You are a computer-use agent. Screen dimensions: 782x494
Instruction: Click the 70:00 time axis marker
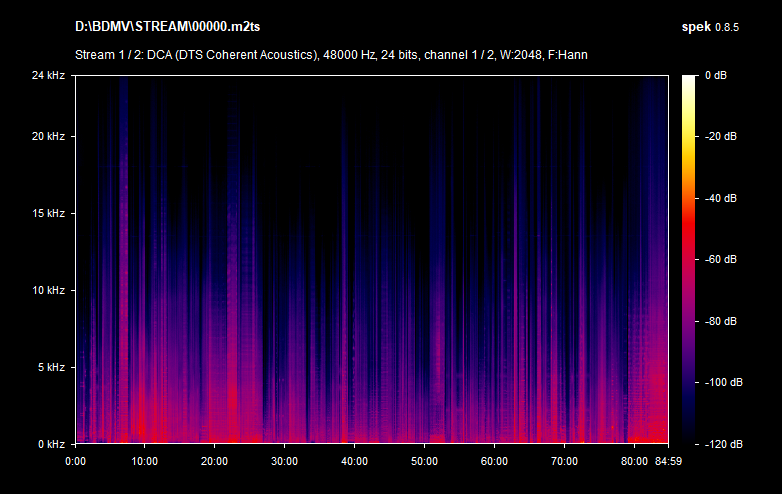click(x=565, y=461)
